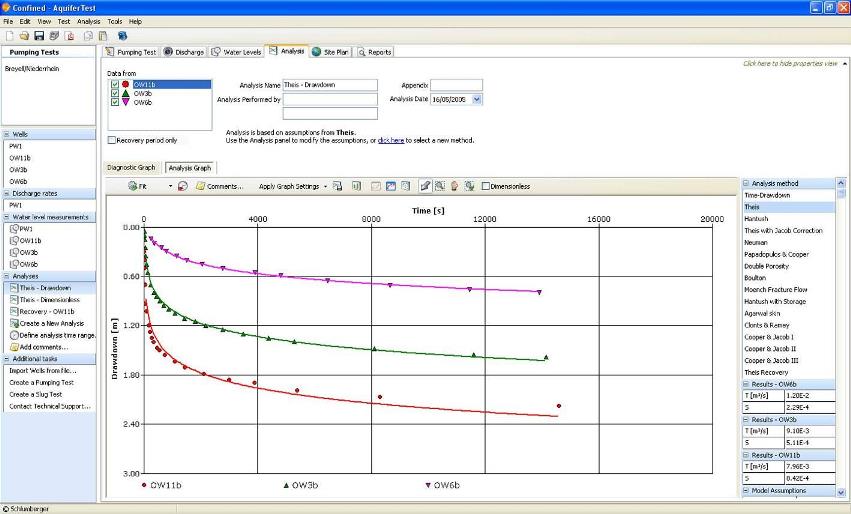Click the Analysis Performed by field
The height and width of the screenshot is (514, 851).
330,99
